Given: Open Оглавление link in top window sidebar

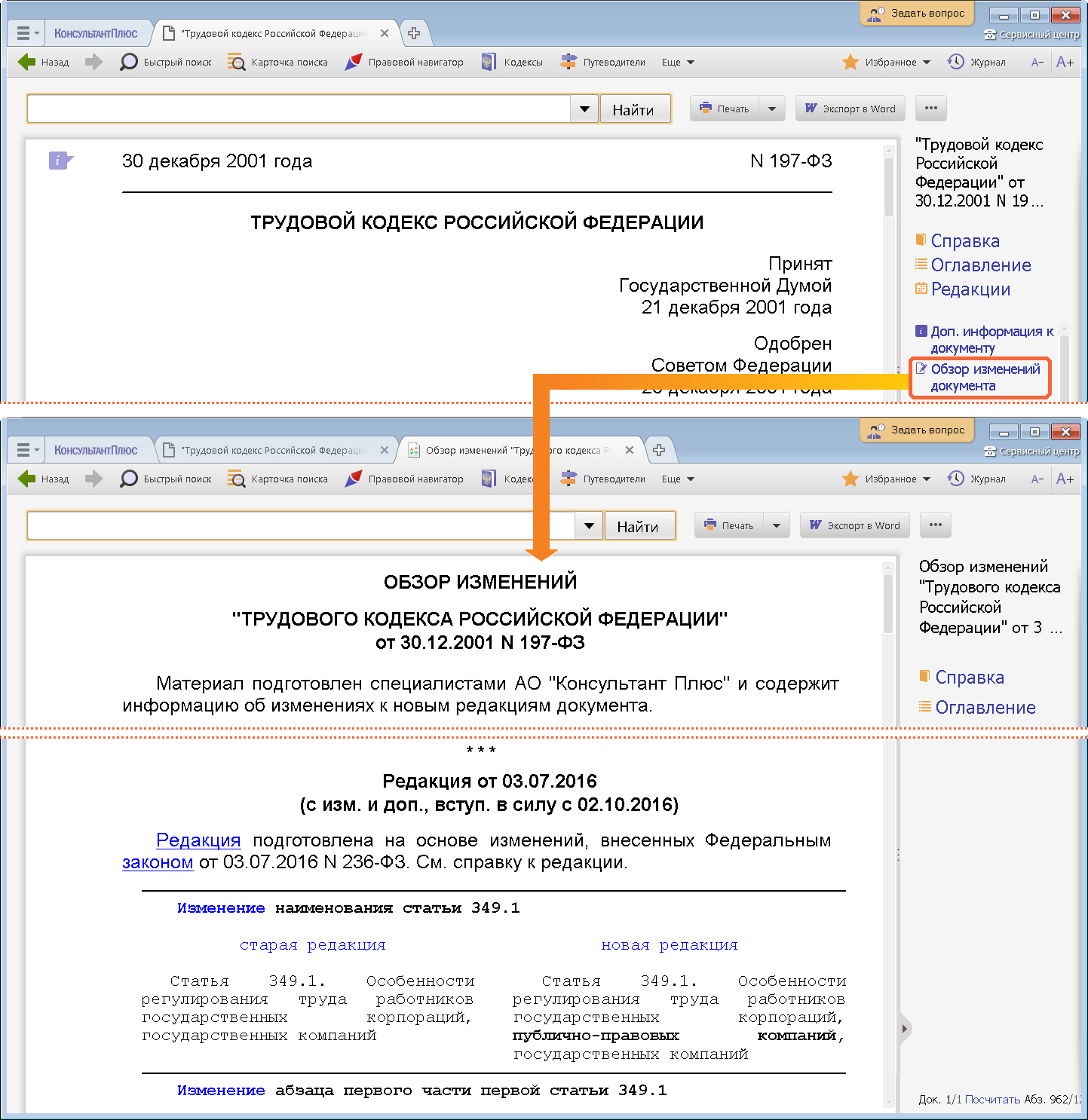Looking at the screenshot, I should (x=980, y=265).
